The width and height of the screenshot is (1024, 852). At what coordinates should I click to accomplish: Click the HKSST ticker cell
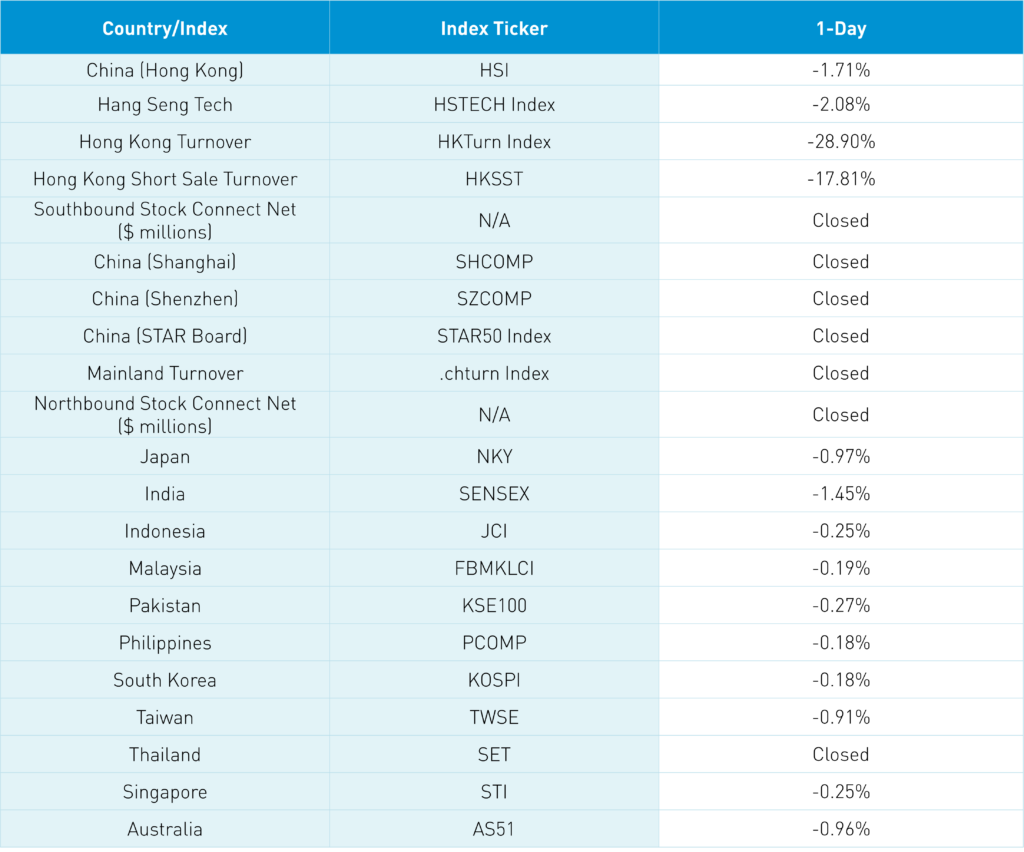tap(494, 179)
